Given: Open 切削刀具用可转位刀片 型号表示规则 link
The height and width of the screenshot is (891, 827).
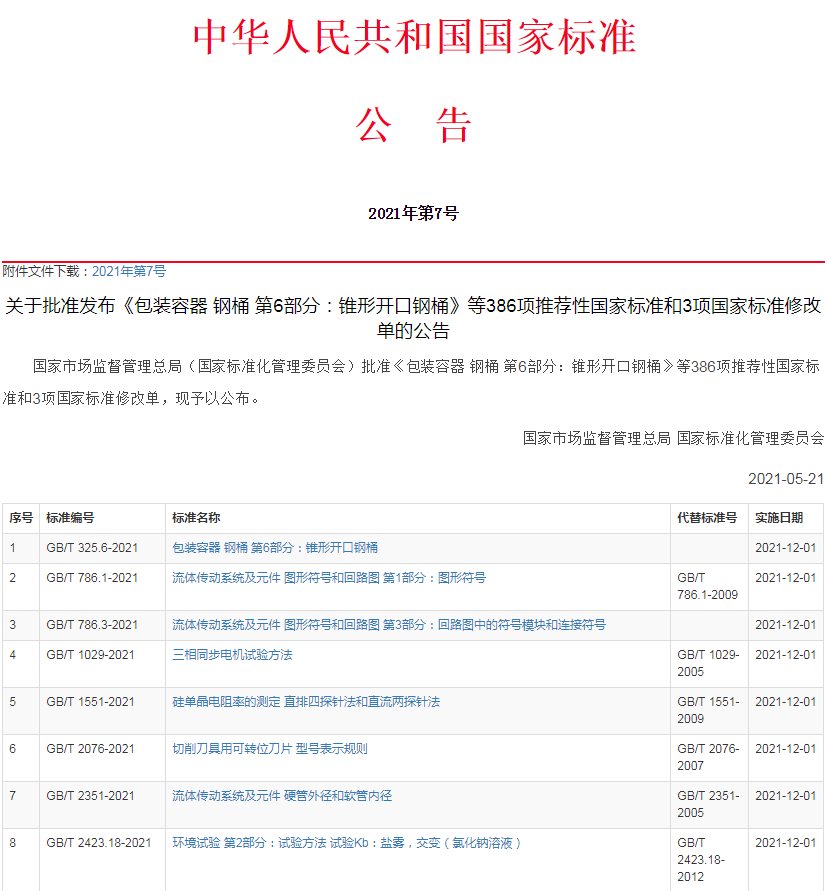Looking at the screenshot, I should point(270,749).
